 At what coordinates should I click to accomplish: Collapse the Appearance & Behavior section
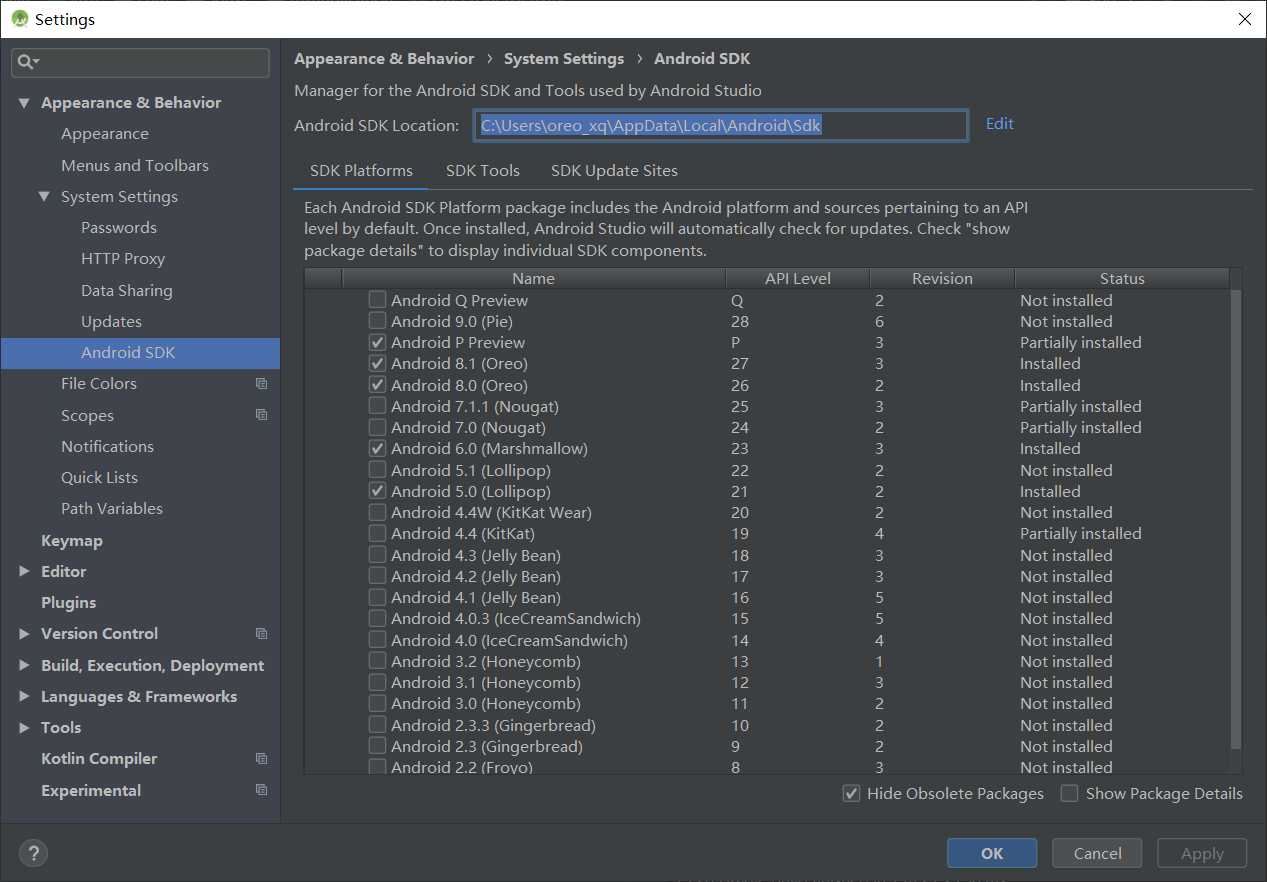click(24, 103)
